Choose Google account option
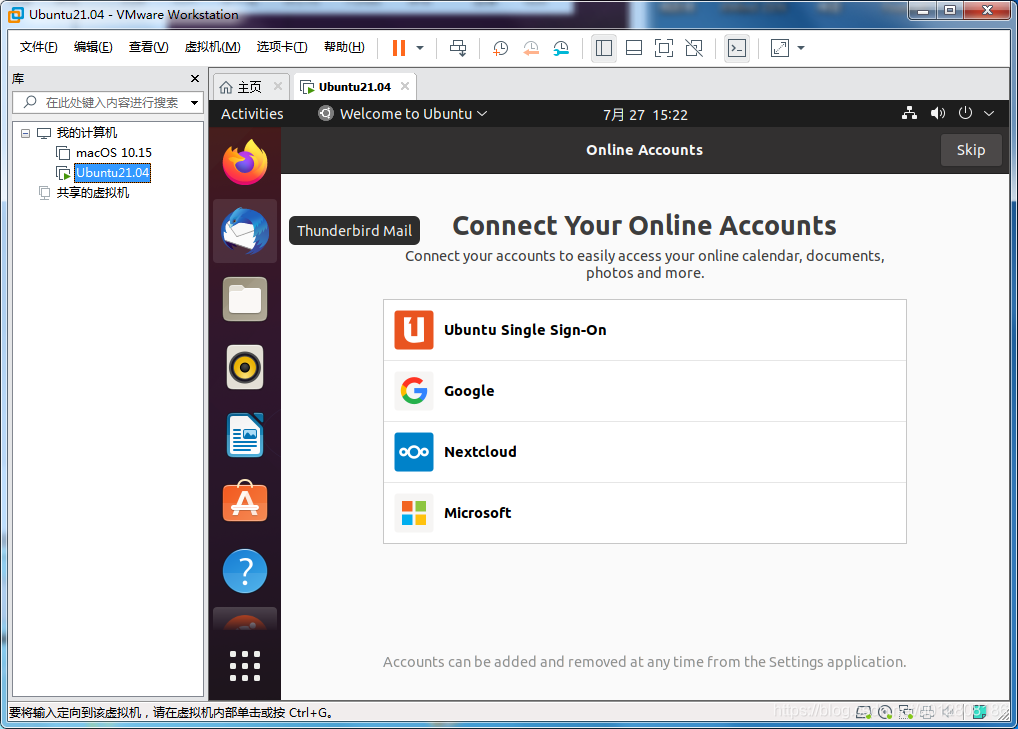1018x729 pixels. coord(645,391)
